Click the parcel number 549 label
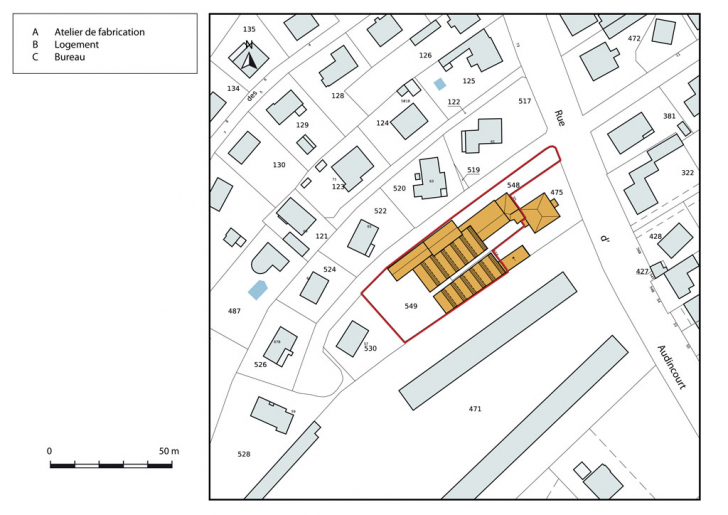Image resolution: width=728 pixels, height=515 pixels. [410, 306]
